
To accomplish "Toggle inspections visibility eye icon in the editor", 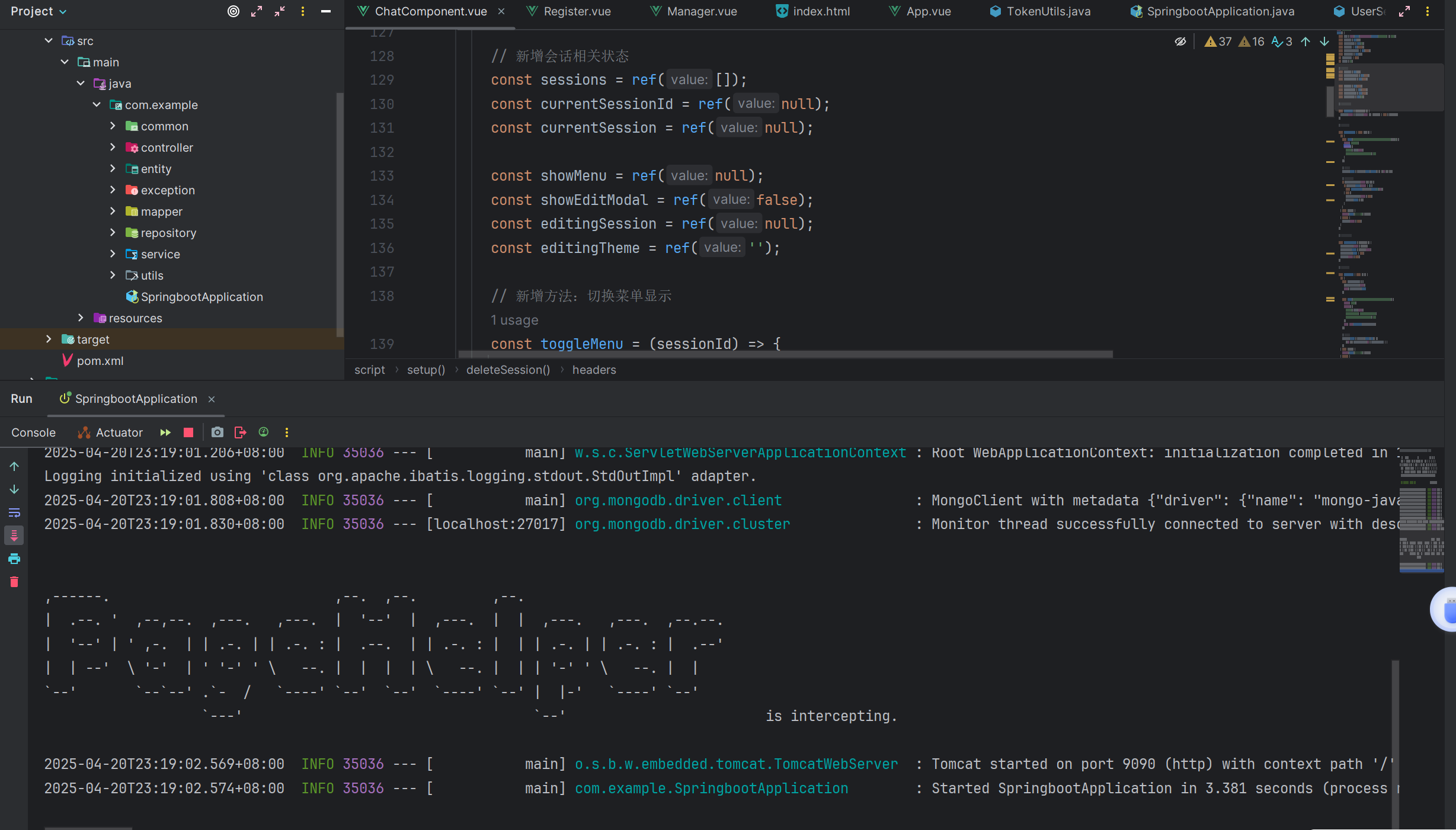I will [x=1180, y=41].
